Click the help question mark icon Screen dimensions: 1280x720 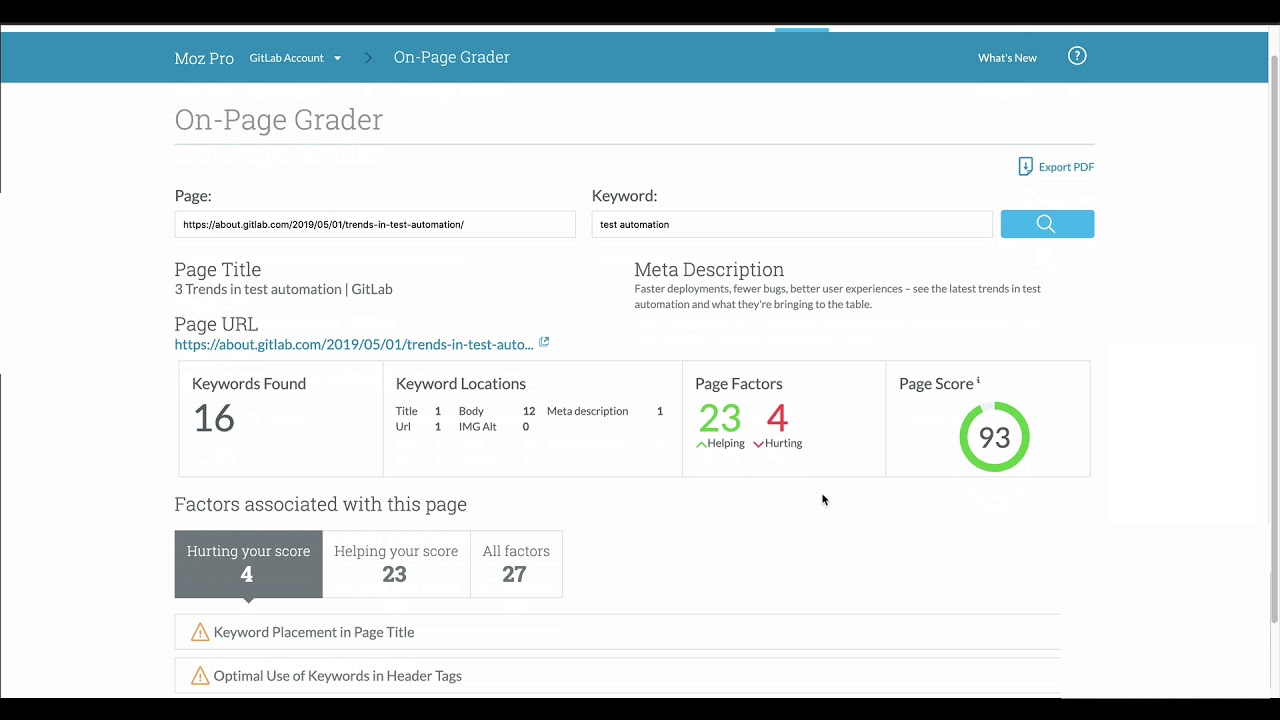(1077, 56)
